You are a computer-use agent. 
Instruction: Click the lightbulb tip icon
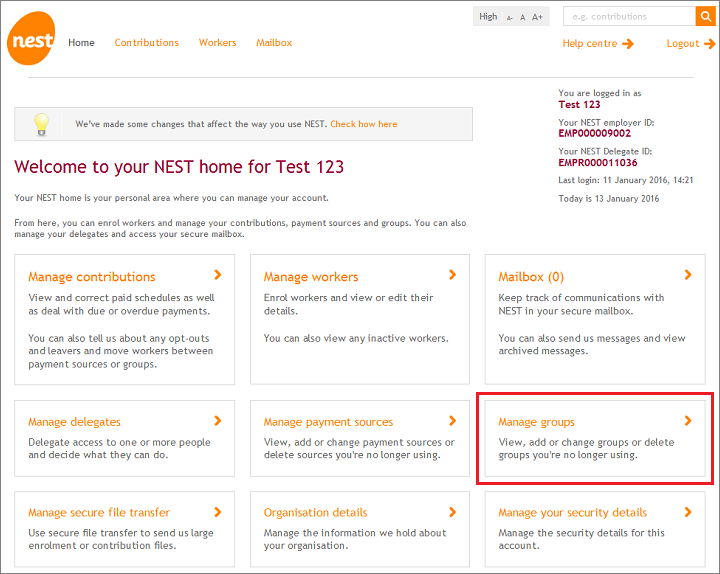pyautogui.click(x=42, y=124)
